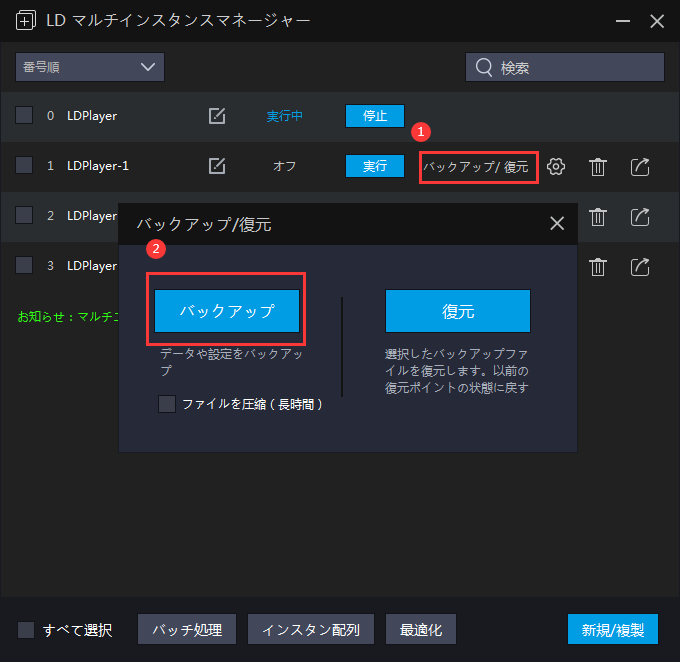
Task: Open the 番号順 sort dropdown
Action: coord(90,67)
